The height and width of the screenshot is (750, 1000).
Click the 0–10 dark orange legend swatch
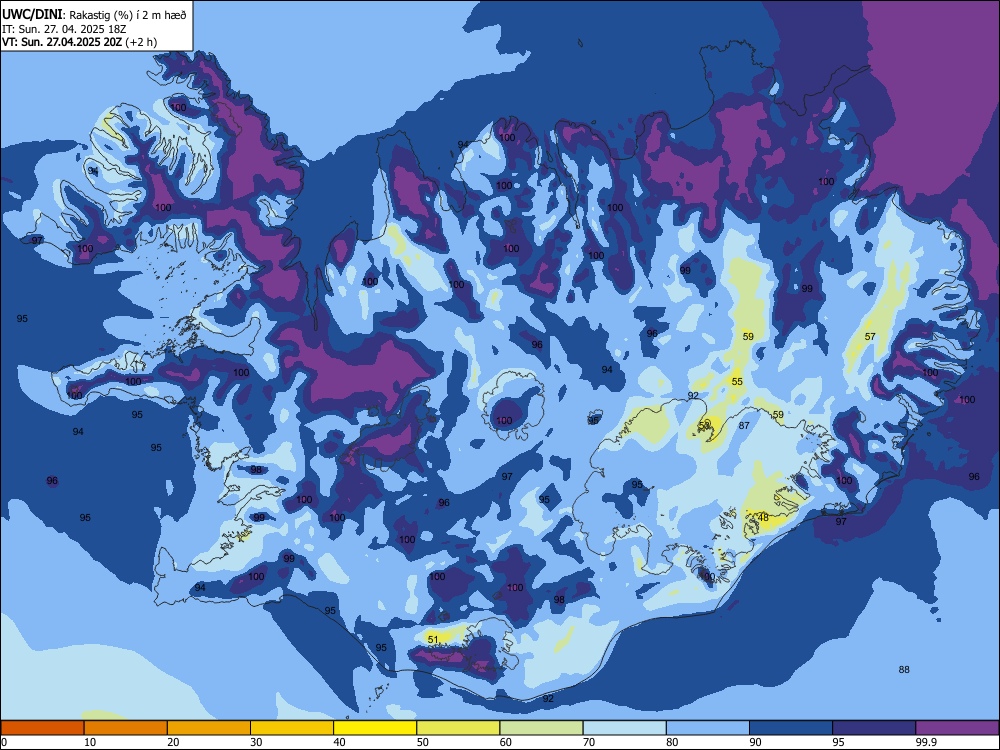(42, 728)
